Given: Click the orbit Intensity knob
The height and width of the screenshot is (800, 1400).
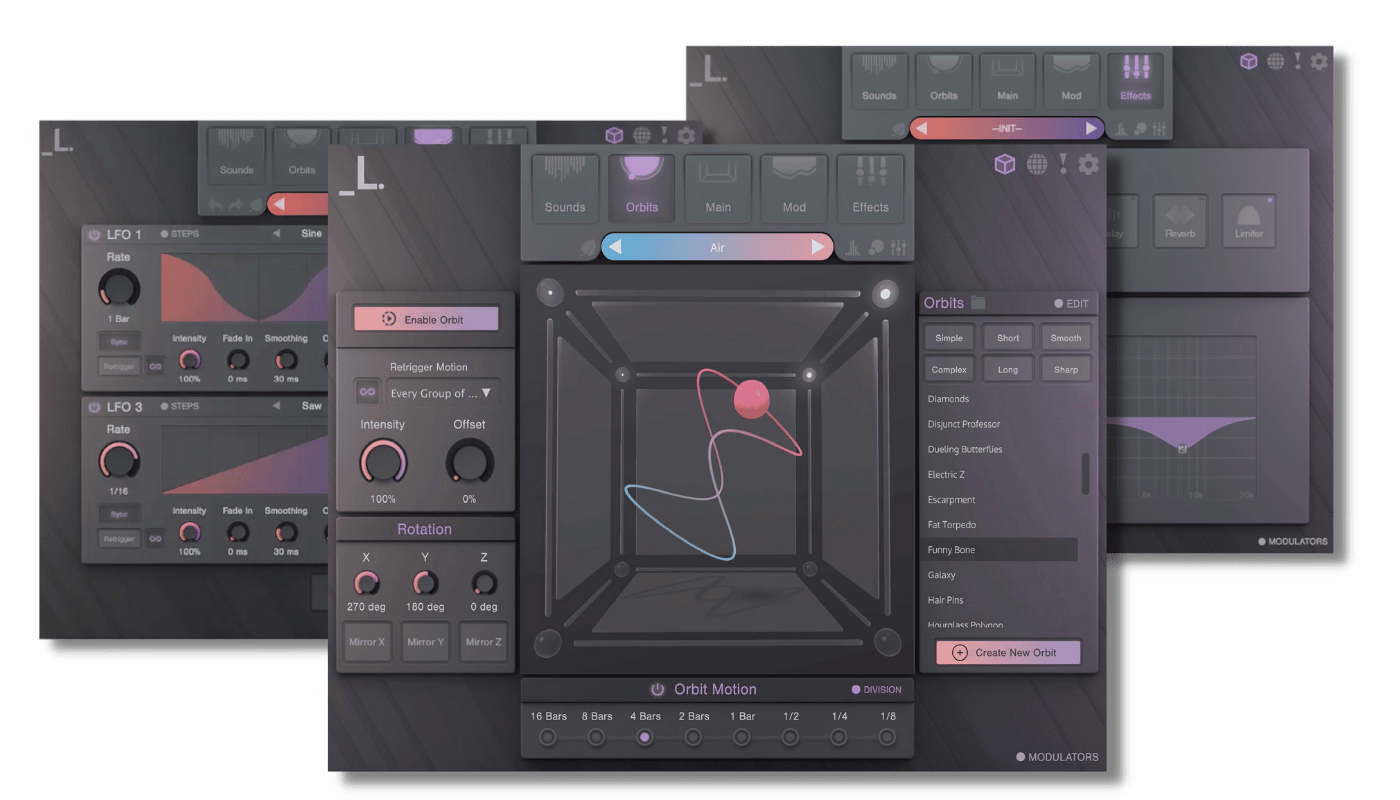Looking at the screenshot, I should [x=383, y=462].
